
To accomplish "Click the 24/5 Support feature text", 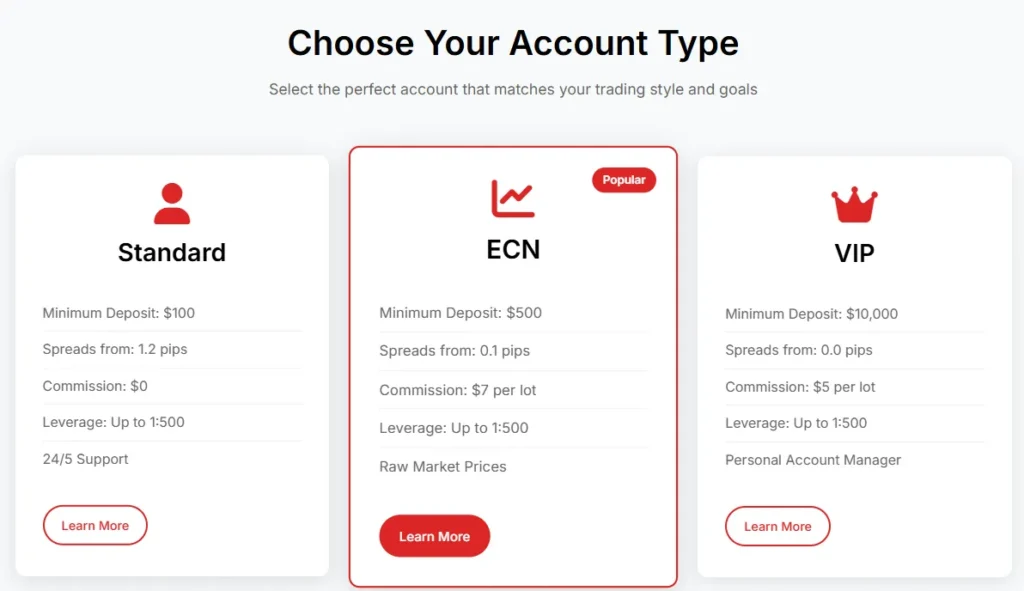I will click(86, 459).
